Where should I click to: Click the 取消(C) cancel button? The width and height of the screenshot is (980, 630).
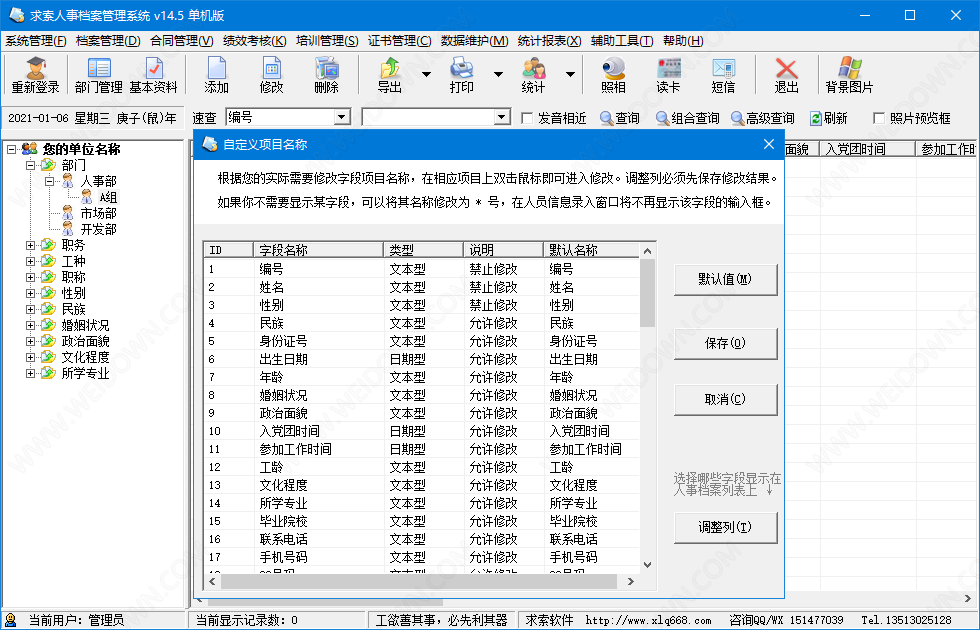pos(726,399)
